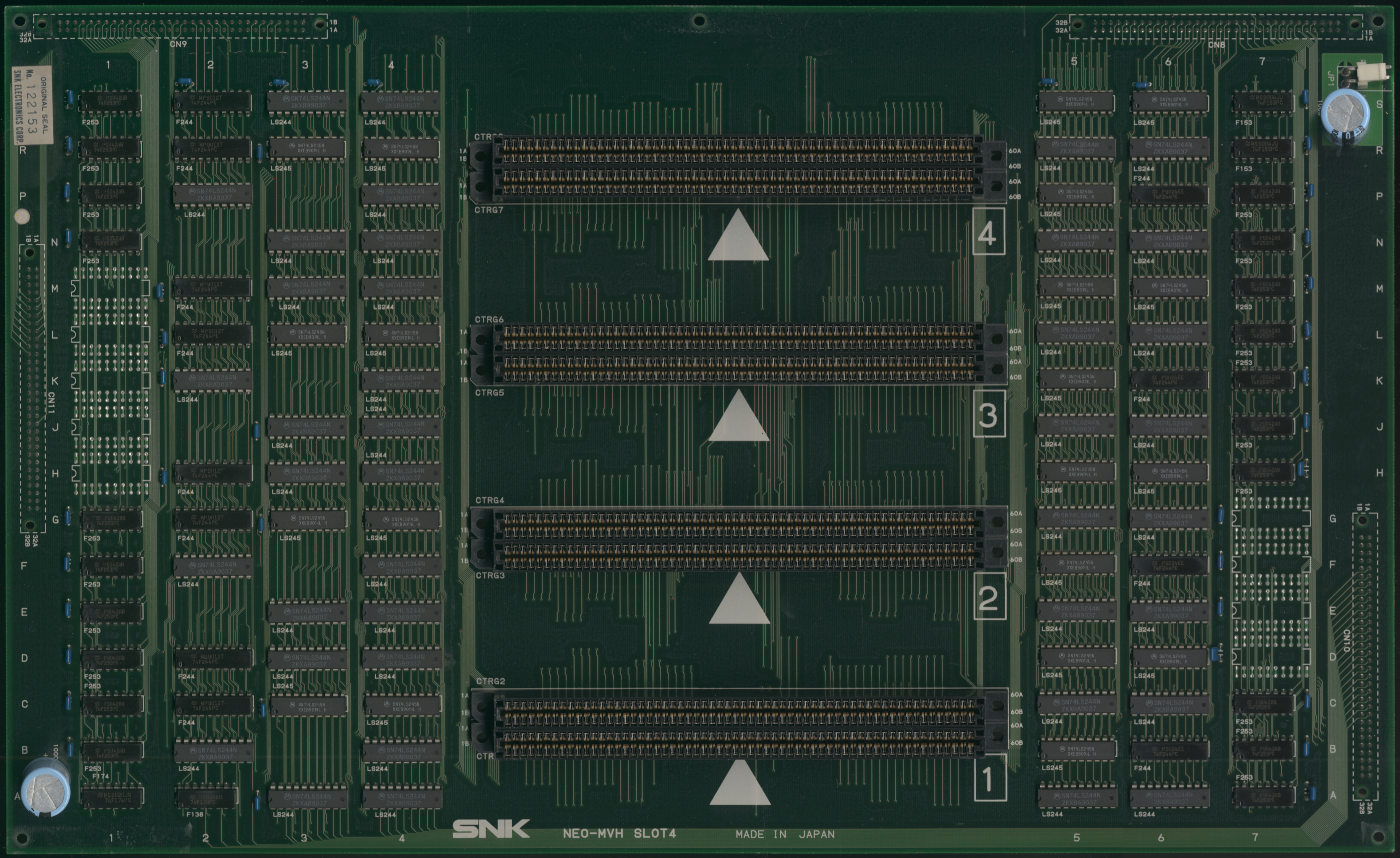Click the boxed slot number 3
Image resolution: width=1400 pixels, height=858 pixels.
[989, 413]
